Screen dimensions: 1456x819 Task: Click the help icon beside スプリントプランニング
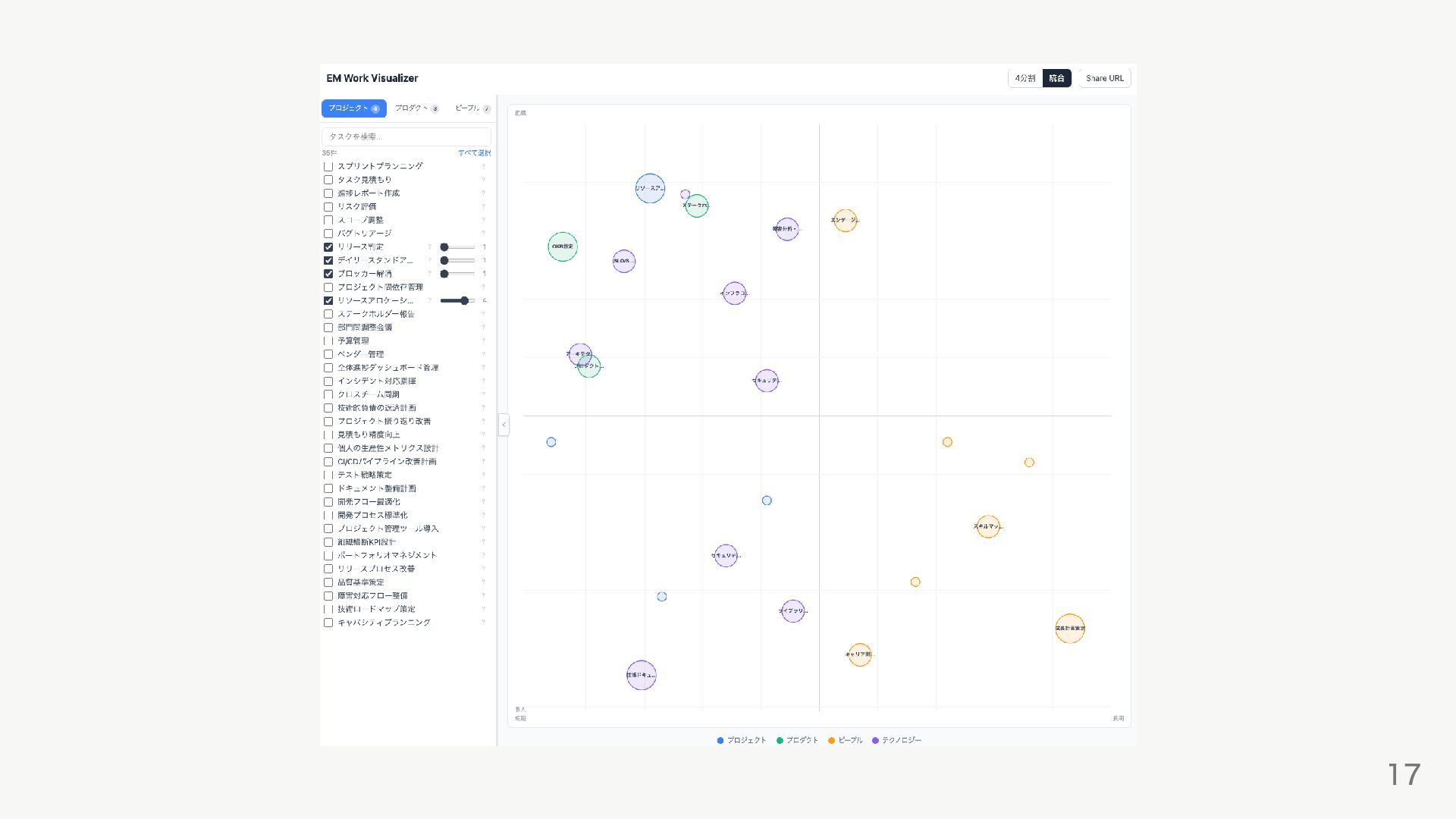pyautogui.click(x=483, y=166)
